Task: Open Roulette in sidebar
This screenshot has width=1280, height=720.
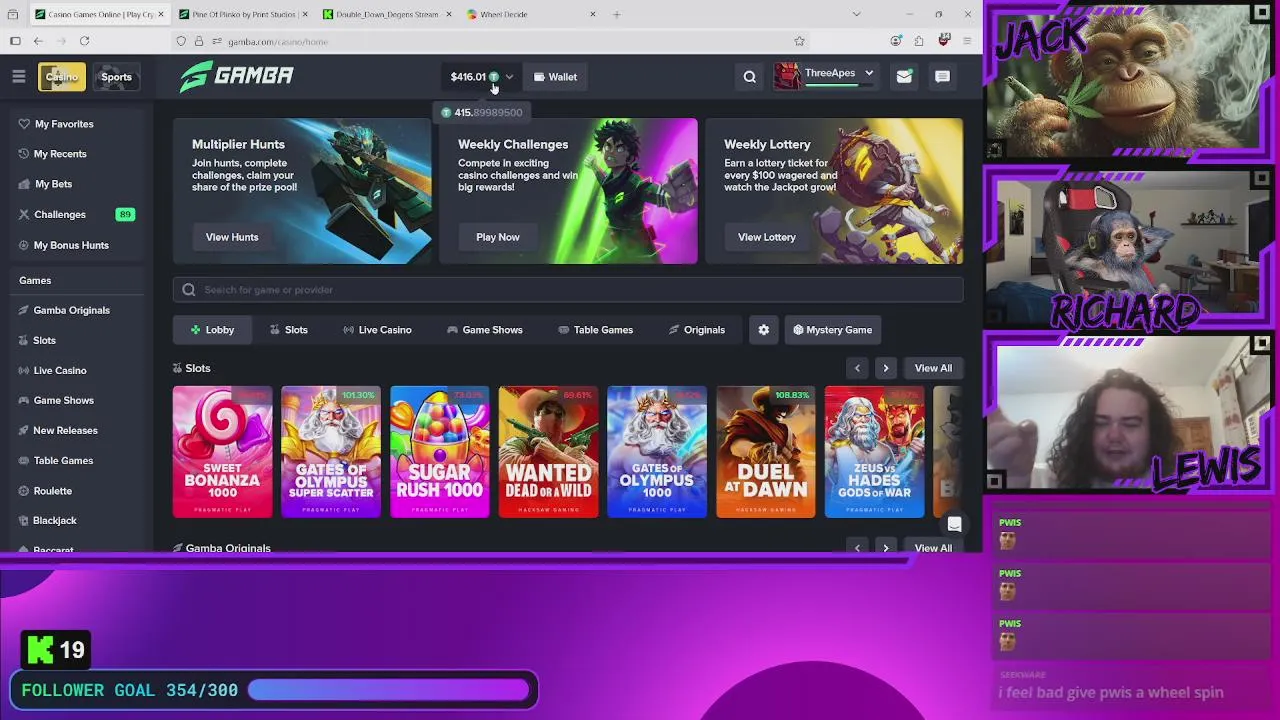Action: tap(52, 491)
